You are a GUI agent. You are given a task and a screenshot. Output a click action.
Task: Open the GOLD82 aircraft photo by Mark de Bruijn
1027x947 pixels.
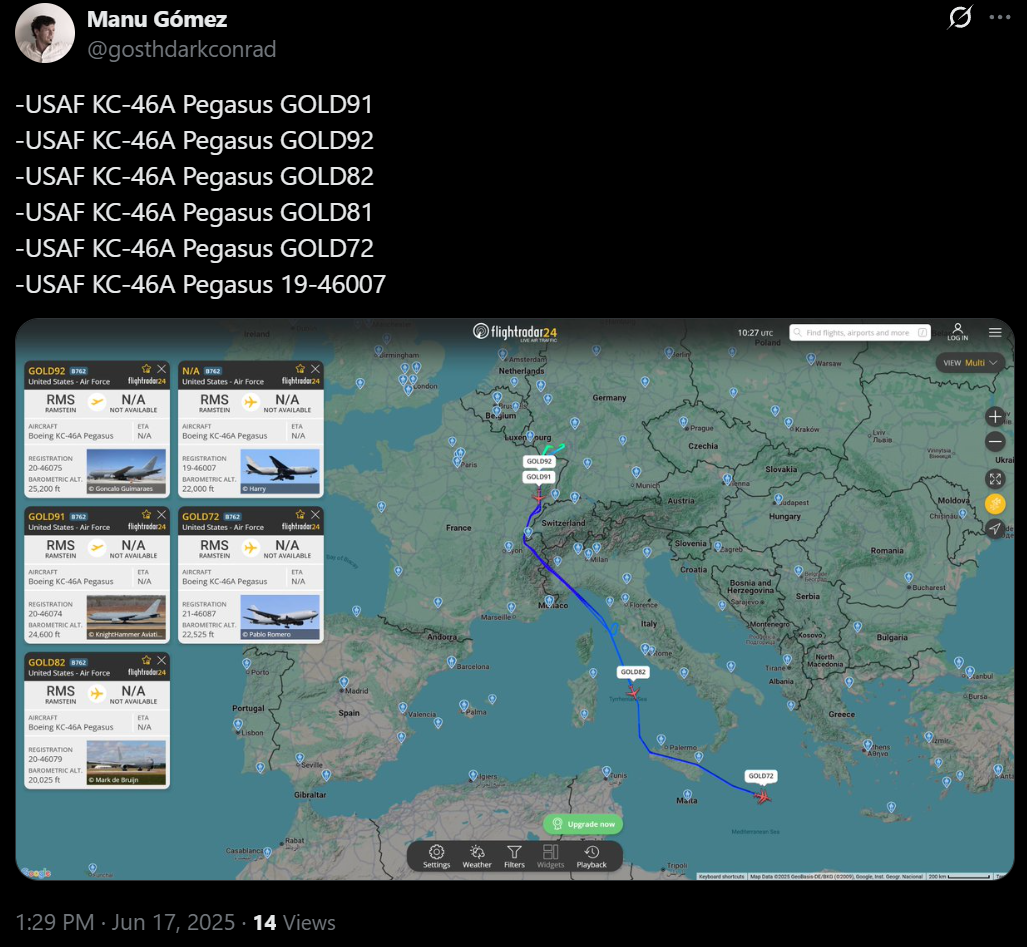click(x=126, y=763)
